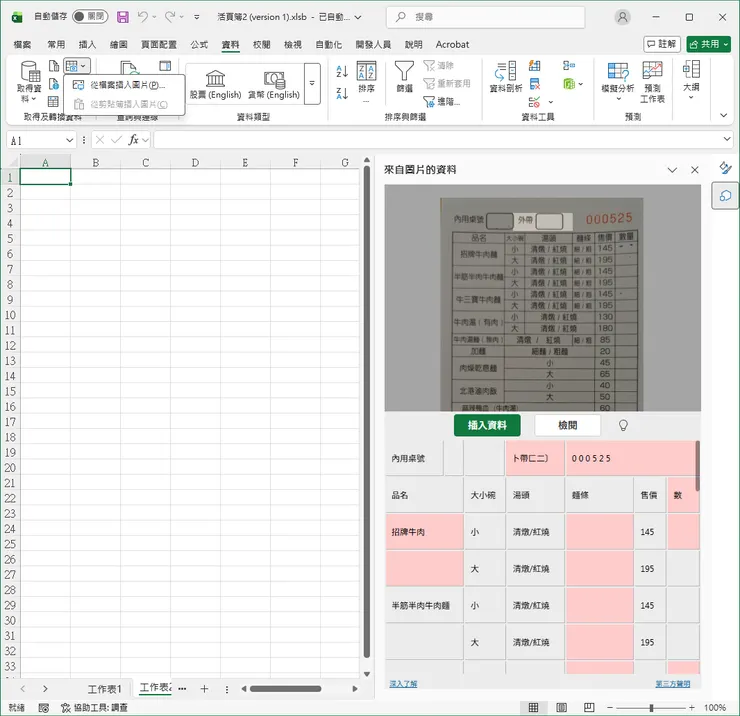The image size is (740, 716).
Task: Expand the Name Box dropdown arrow
Action: click(x=69, y=140)
